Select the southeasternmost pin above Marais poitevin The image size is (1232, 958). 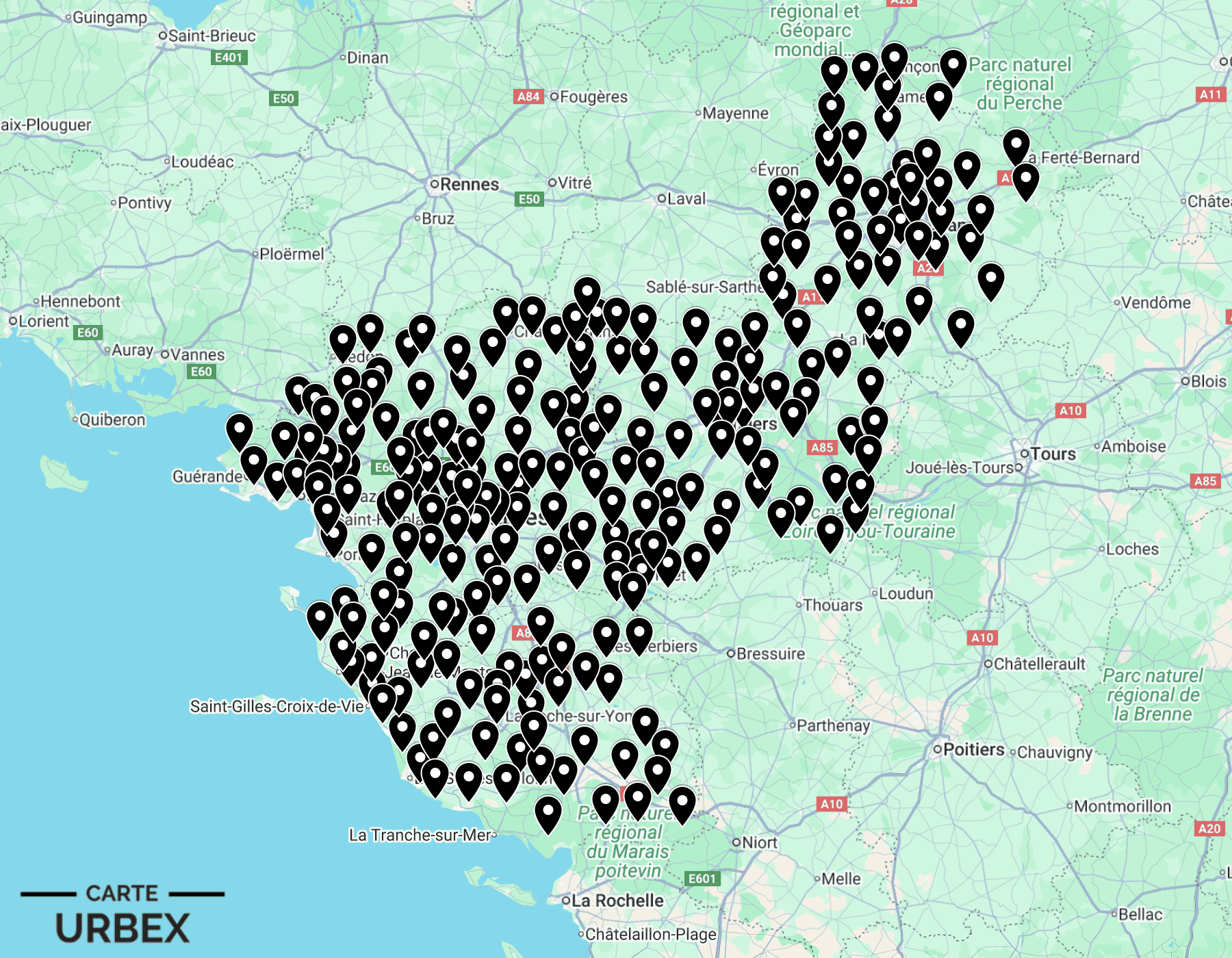(x=682, y=803)
